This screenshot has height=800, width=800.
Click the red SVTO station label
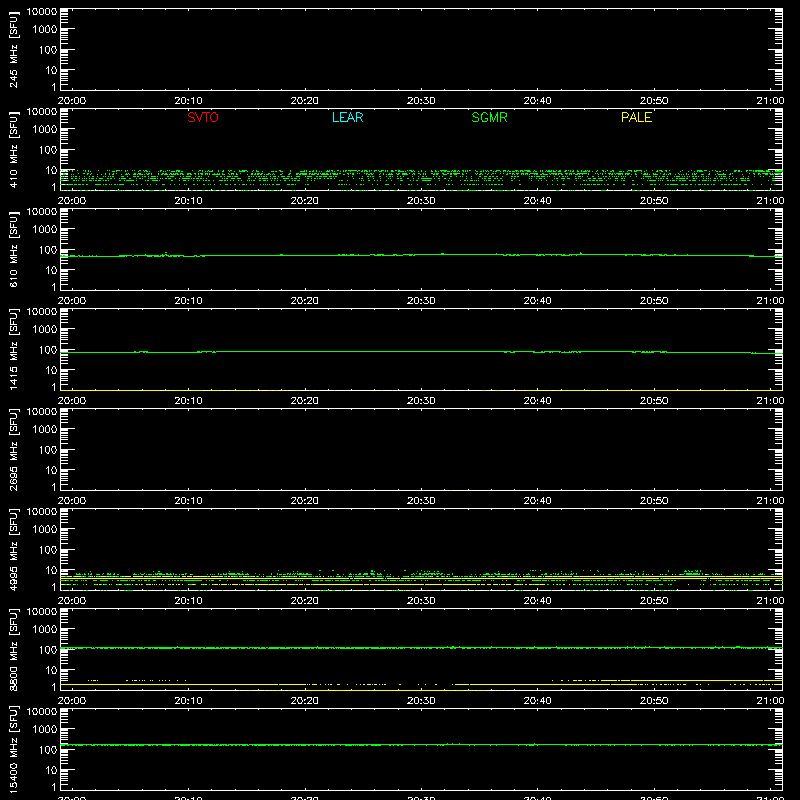point(203,117)
